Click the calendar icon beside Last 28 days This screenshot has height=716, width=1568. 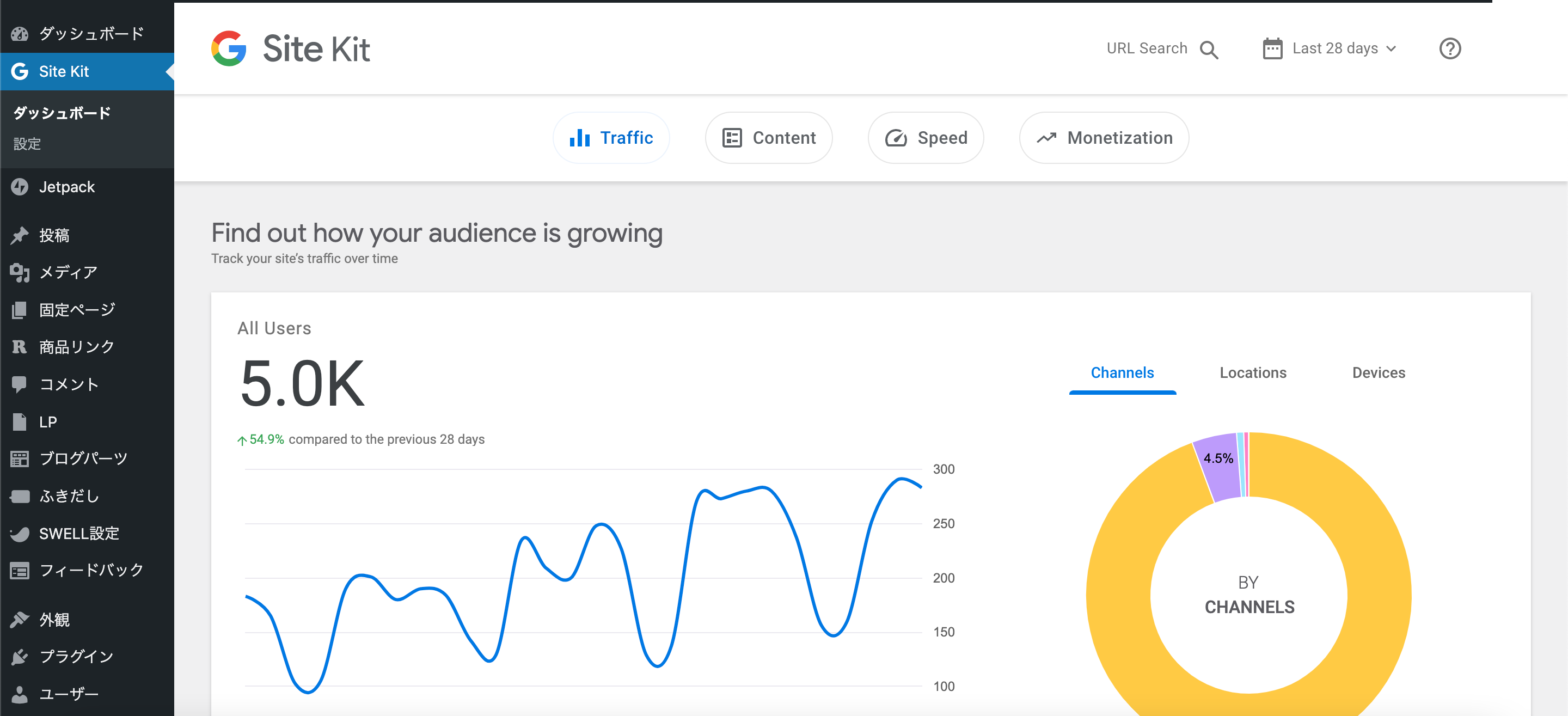click(1272, 48)
